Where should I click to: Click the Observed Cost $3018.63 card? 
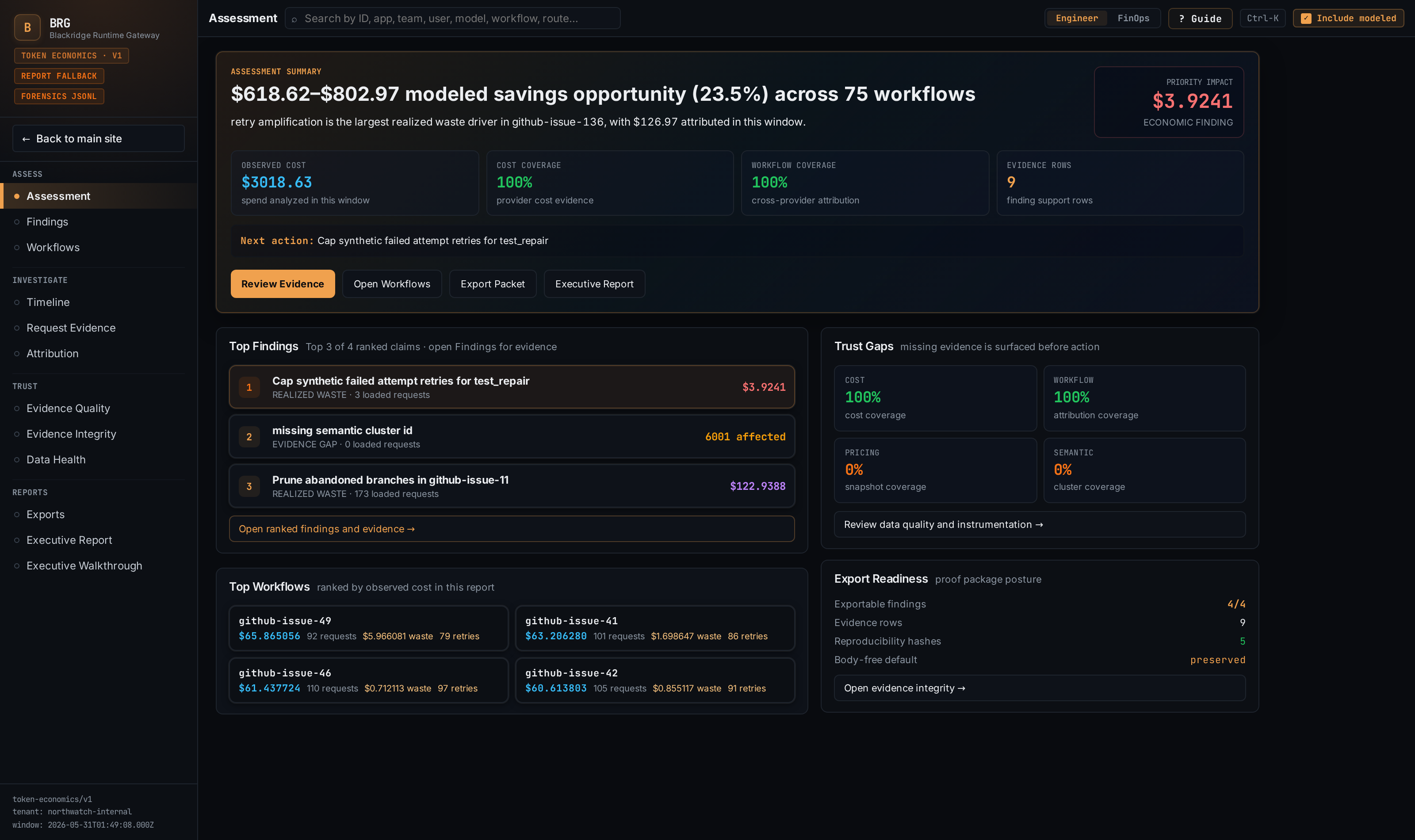pyautogui.click(x=354, y=183)
